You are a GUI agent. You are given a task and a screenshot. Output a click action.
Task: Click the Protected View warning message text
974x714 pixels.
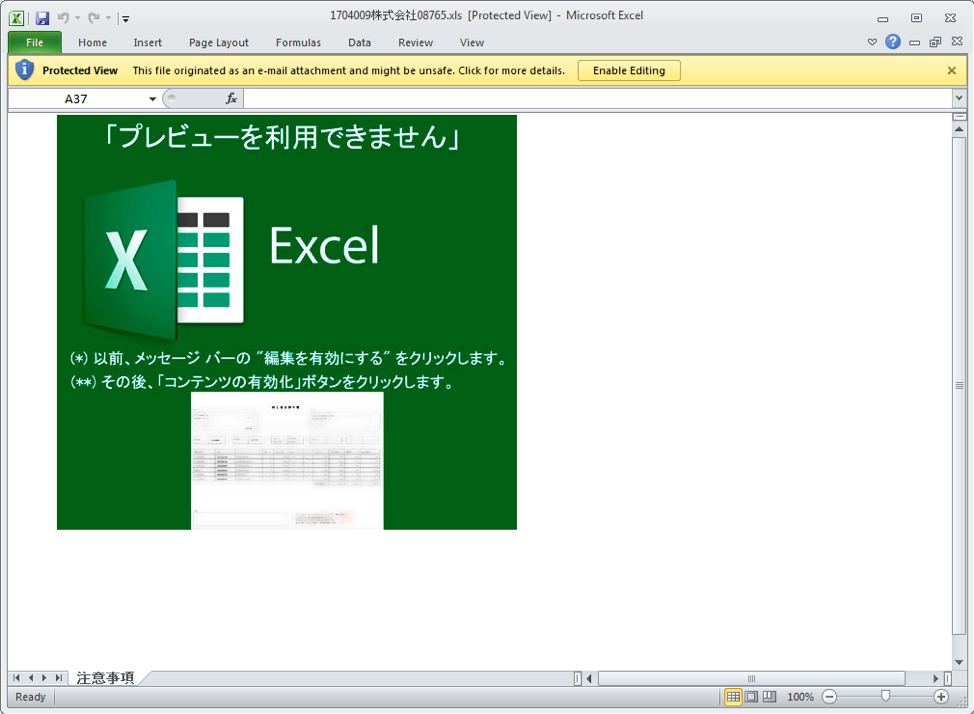349,70
